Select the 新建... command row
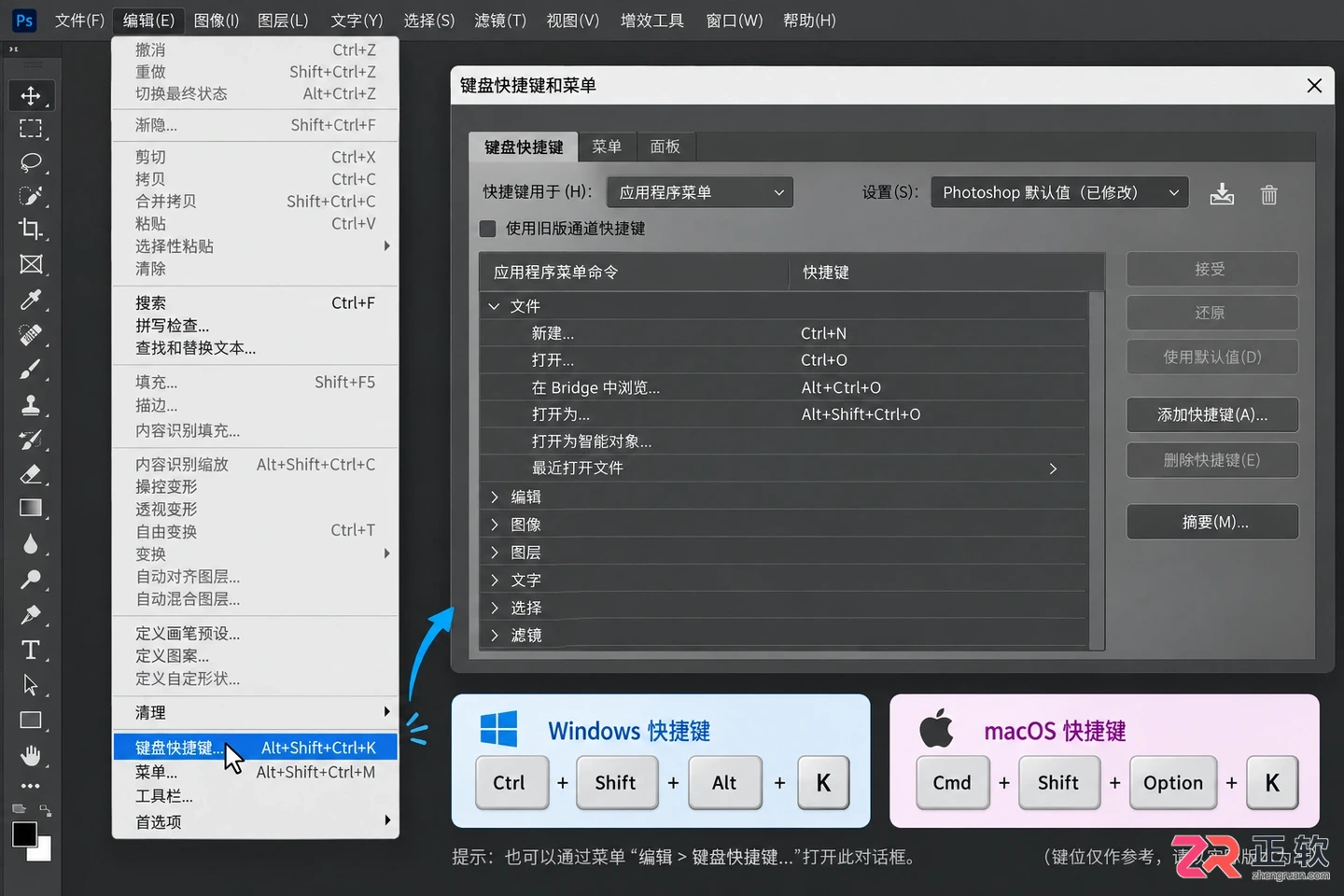 coord(784,333)
